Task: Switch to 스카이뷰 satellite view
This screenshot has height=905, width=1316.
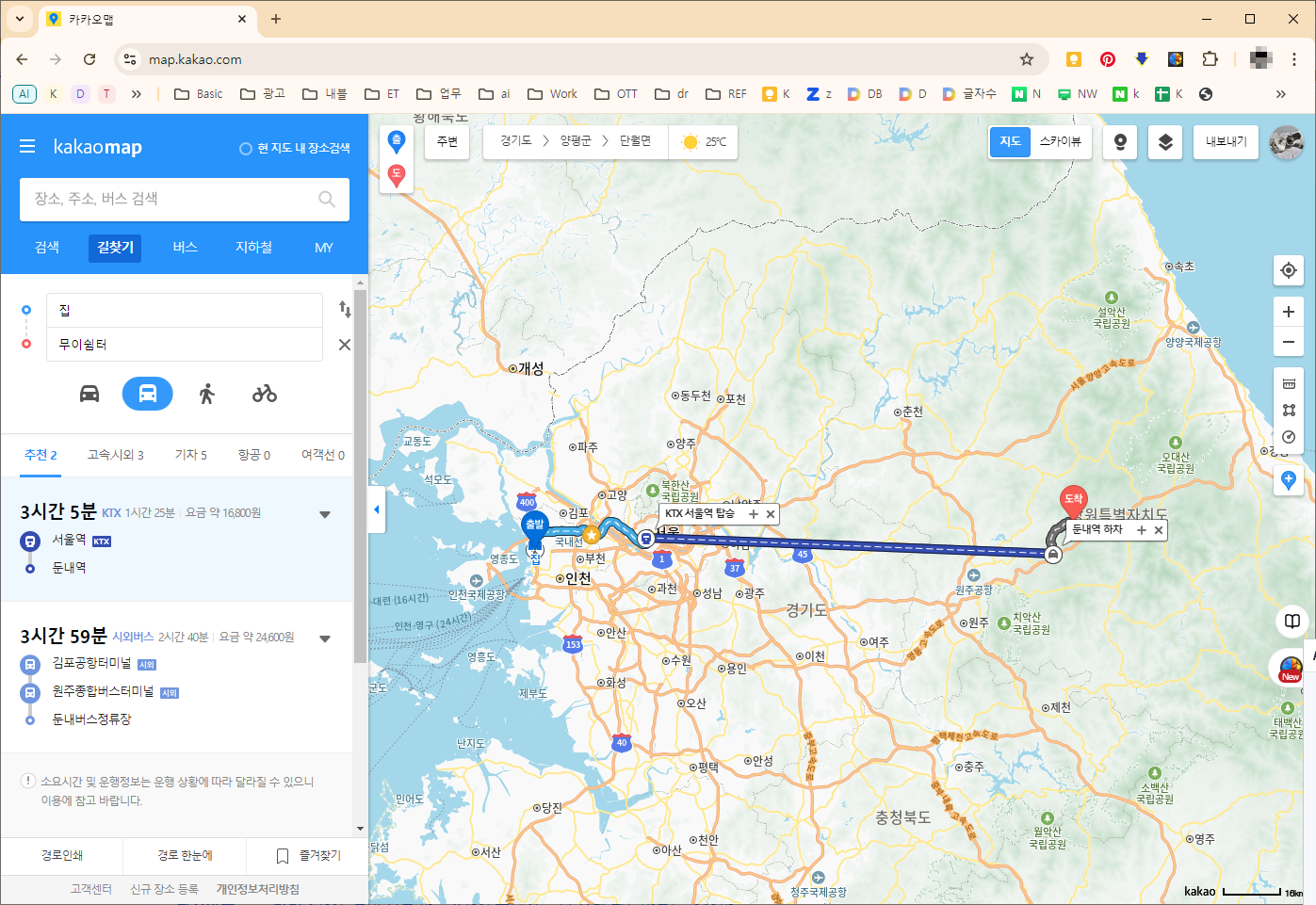Action: pyautogui.click(x=1060, y=141)
